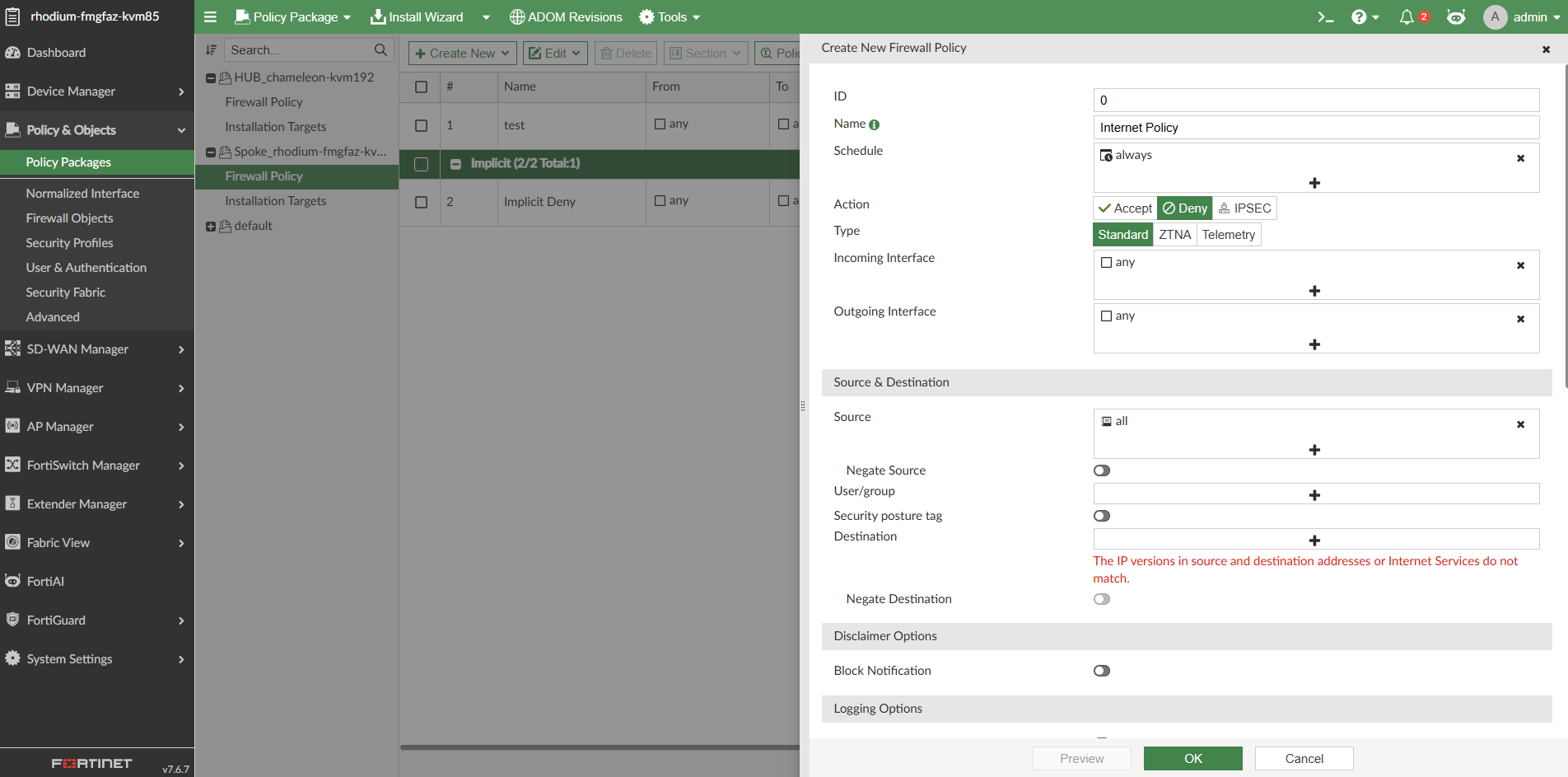This screenshot has height=777, width=1568.
Task: Toggle the Negate Destination switch
Action: click(1102, 599)
